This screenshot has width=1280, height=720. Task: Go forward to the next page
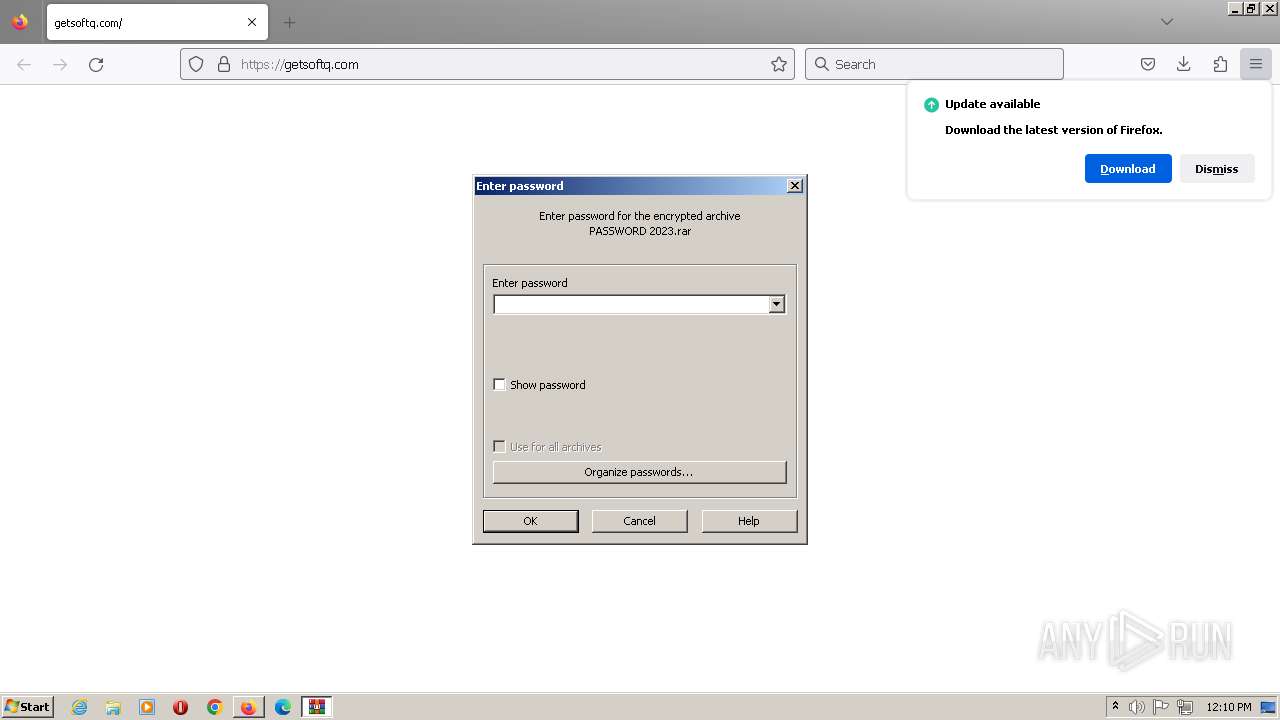pos(60,64)
